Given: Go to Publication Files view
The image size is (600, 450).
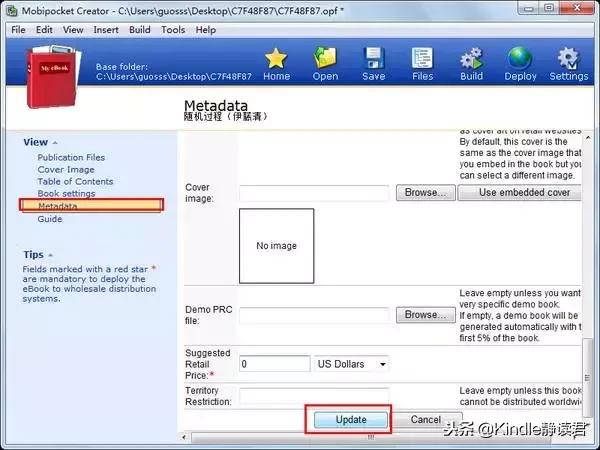Looking at the screenshot, I should point(71,157).
